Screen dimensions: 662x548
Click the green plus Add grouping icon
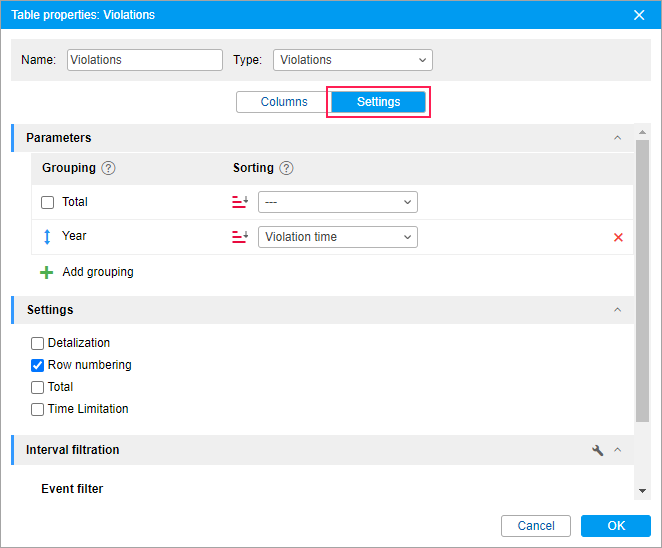coord(46,272)
